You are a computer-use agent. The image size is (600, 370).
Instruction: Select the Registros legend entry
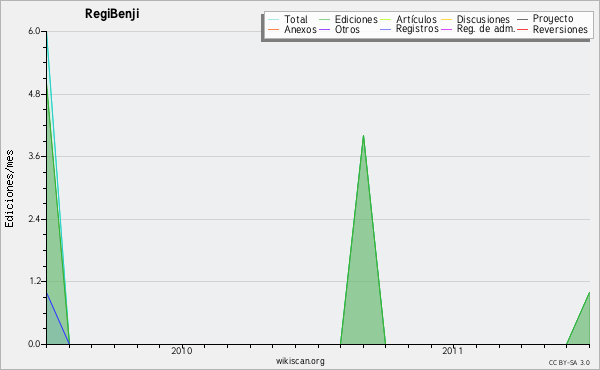(417, 29)
